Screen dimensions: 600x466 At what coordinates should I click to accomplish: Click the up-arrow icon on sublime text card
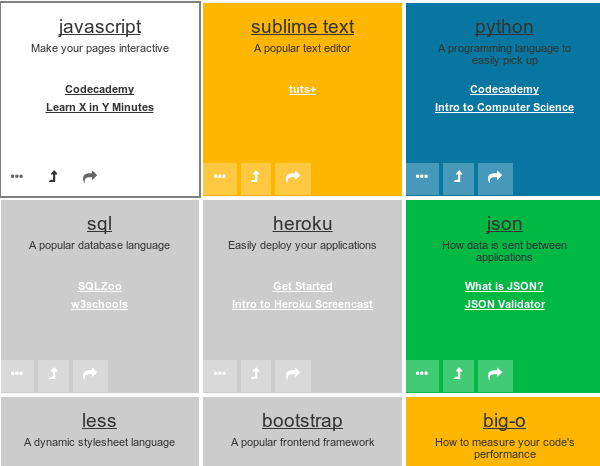[x=256, y=176]
